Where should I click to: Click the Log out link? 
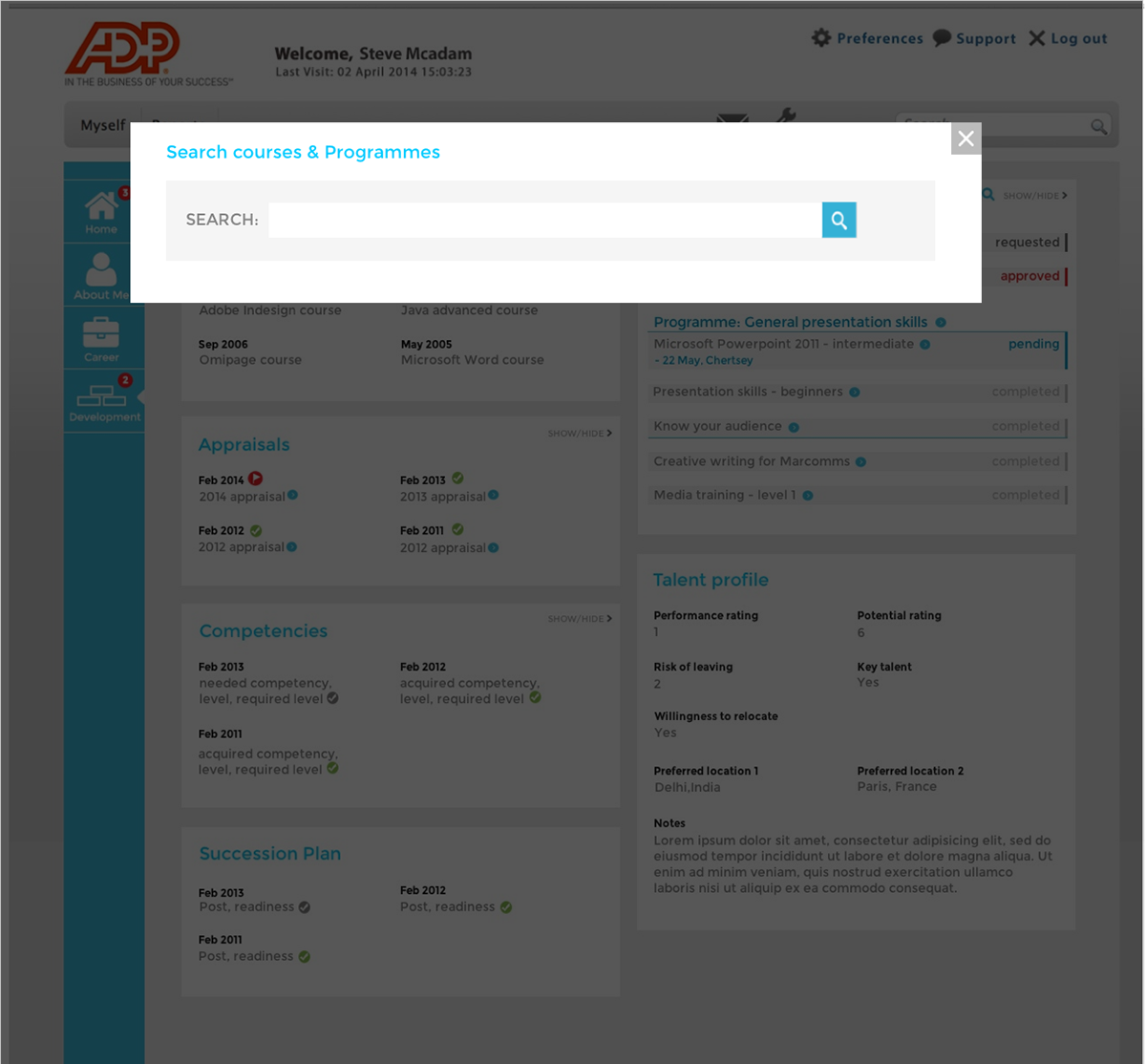pos(1079,38)
